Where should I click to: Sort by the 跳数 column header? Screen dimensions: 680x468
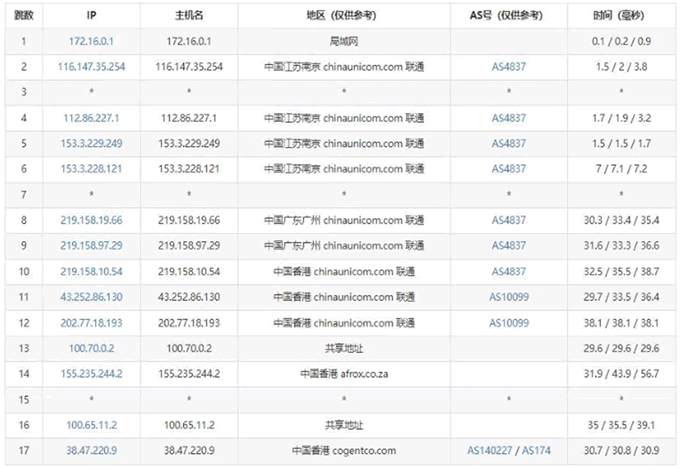coord(24,16)
